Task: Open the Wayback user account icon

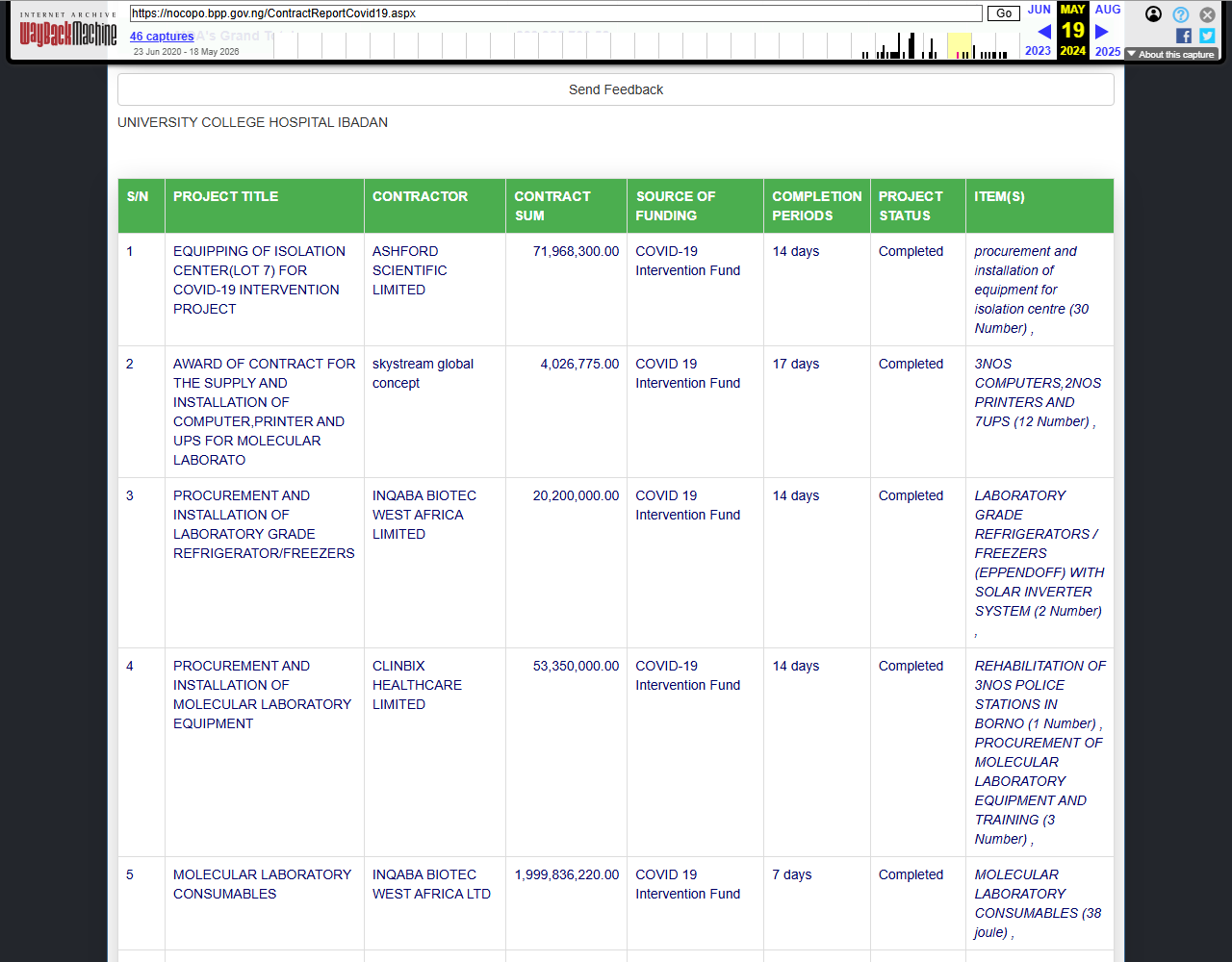Action: 1153,14
